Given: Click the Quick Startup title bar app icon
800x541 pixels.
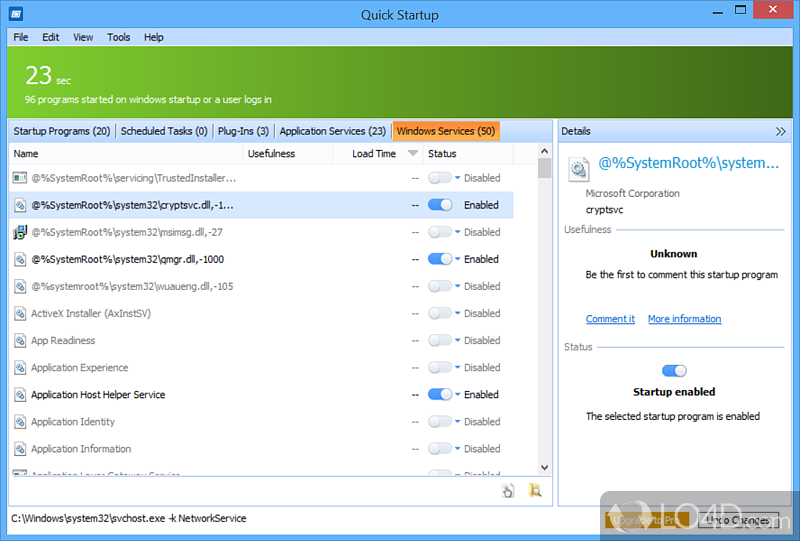Looking at the screenshot, I should [14, 14].
